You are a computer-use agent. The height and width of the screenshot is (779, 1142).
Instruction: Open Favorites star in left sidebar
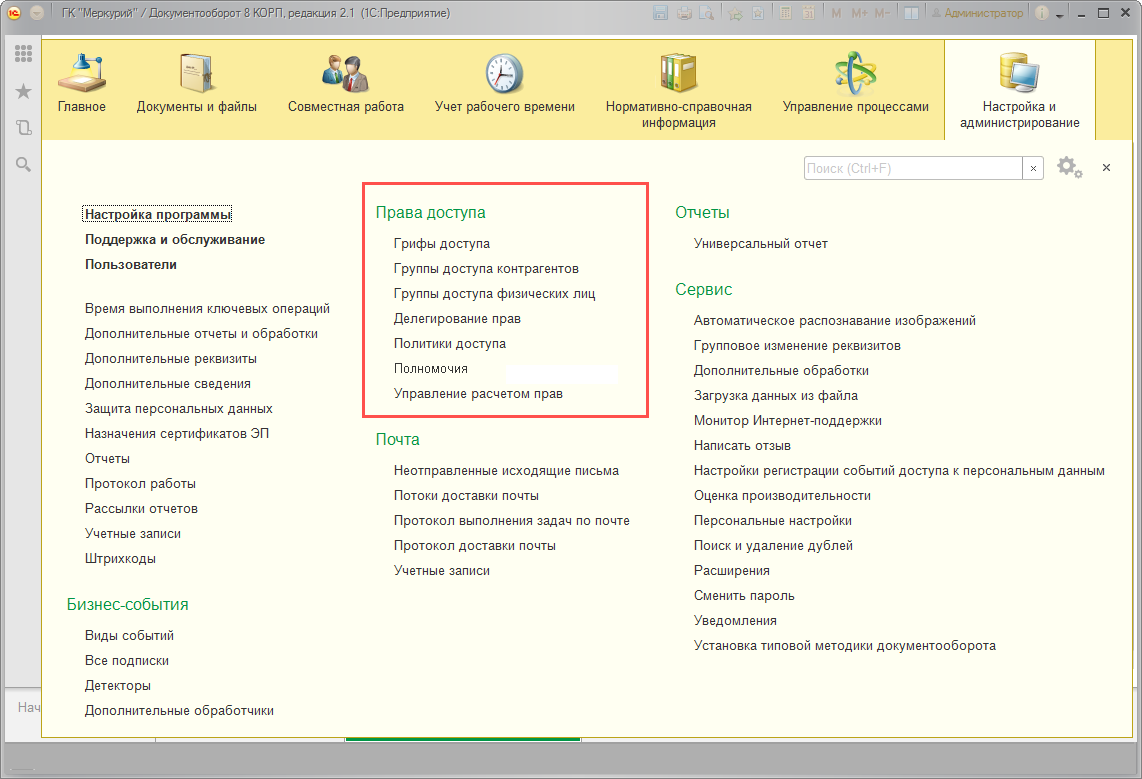point(23,91)
